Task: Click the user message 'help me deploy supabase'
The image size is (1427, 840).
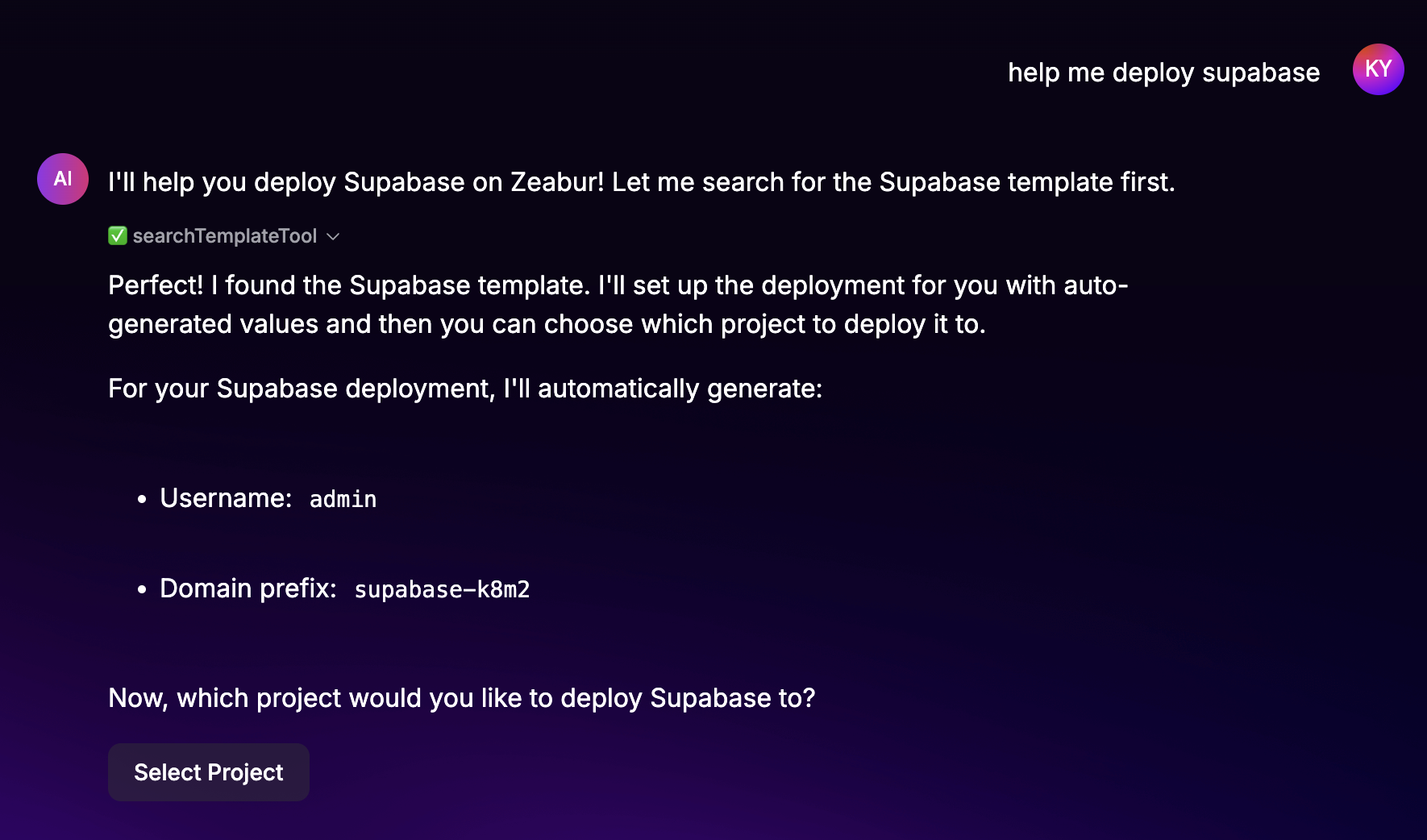Action: pyautogui.click(x=1163, y=72)
